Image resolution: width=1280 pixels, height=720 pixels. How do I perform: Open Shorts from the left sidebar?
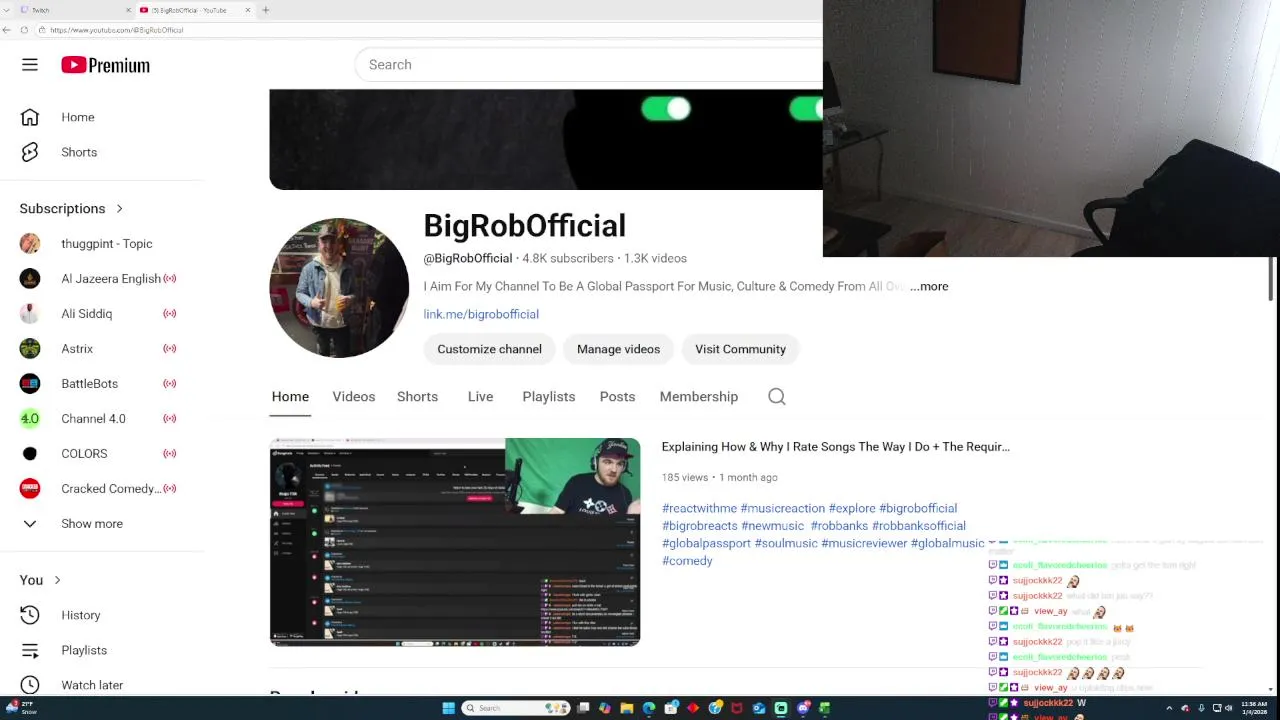pyautogui.click(x=79, y=152)
